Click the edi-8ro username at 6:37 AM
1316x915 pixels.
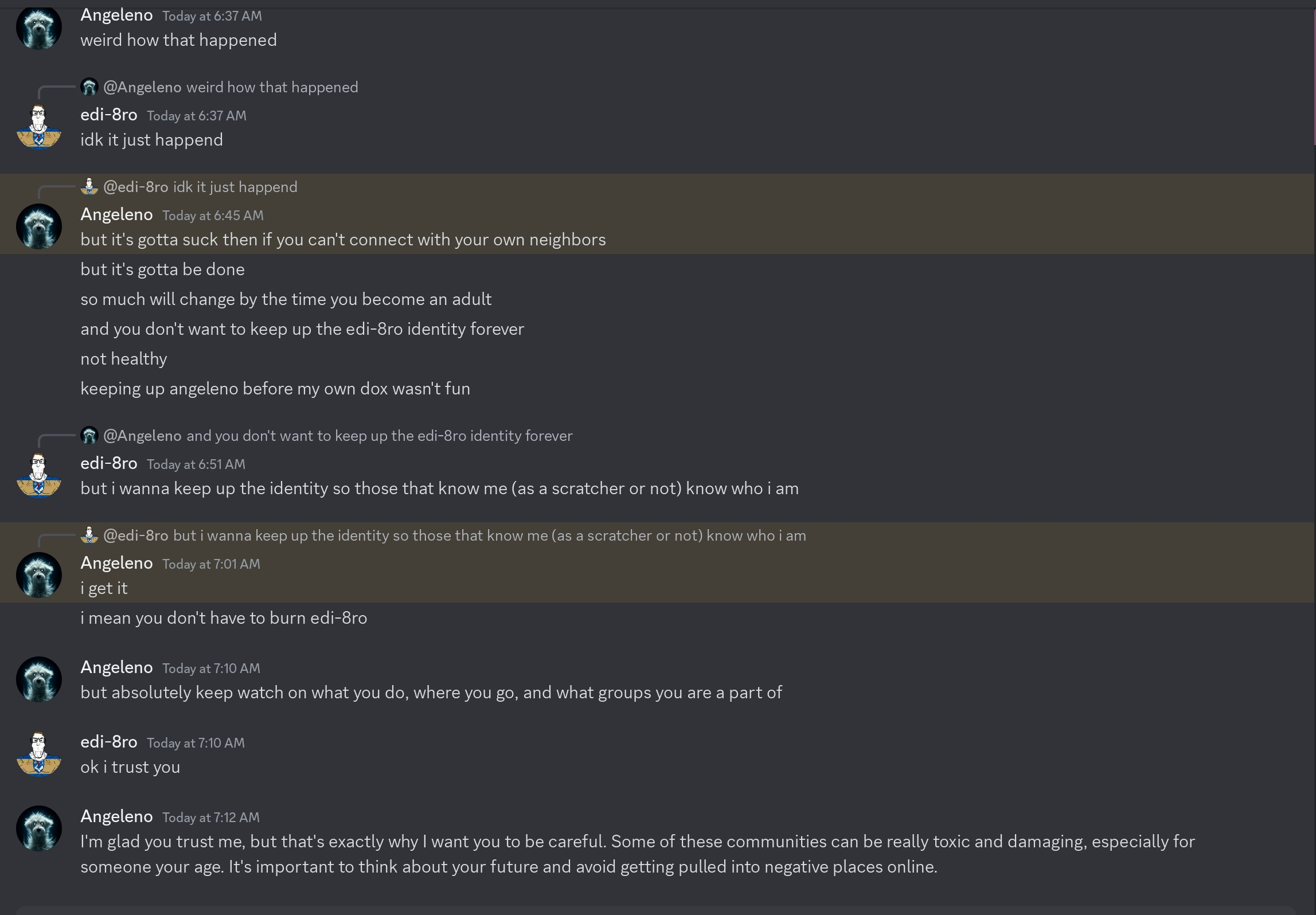(x=109, y=115)
